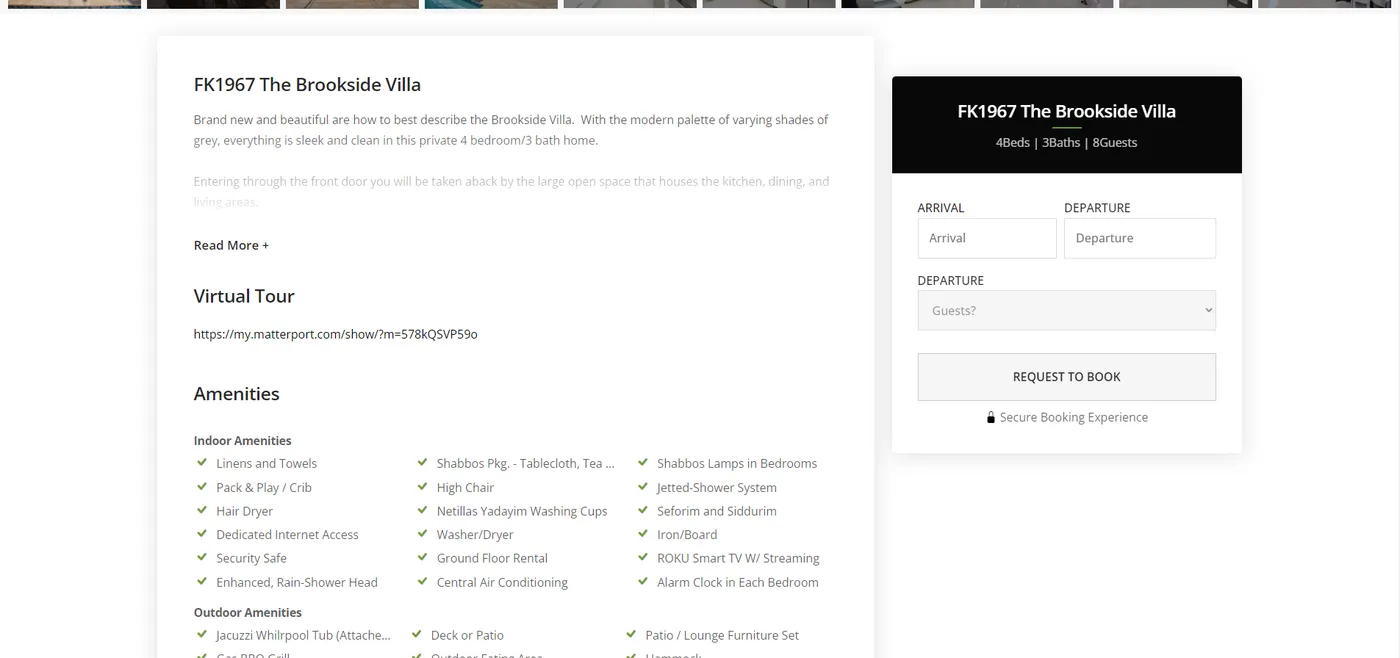This screenshot has width=1400, height=658.
Task: Click the Iron/Board amenity text
Action: point(687,535)
